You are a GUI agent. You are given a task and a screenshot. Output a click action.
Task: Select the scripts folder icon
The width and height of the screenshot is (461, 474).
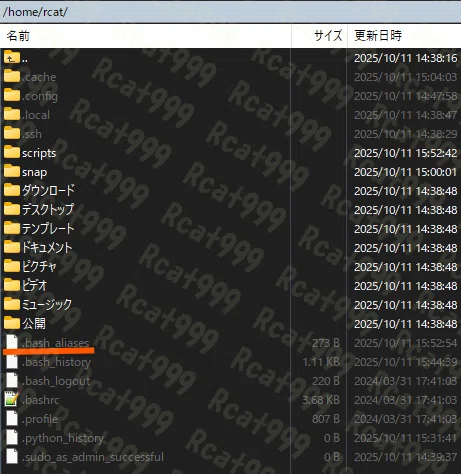[12, 153]
